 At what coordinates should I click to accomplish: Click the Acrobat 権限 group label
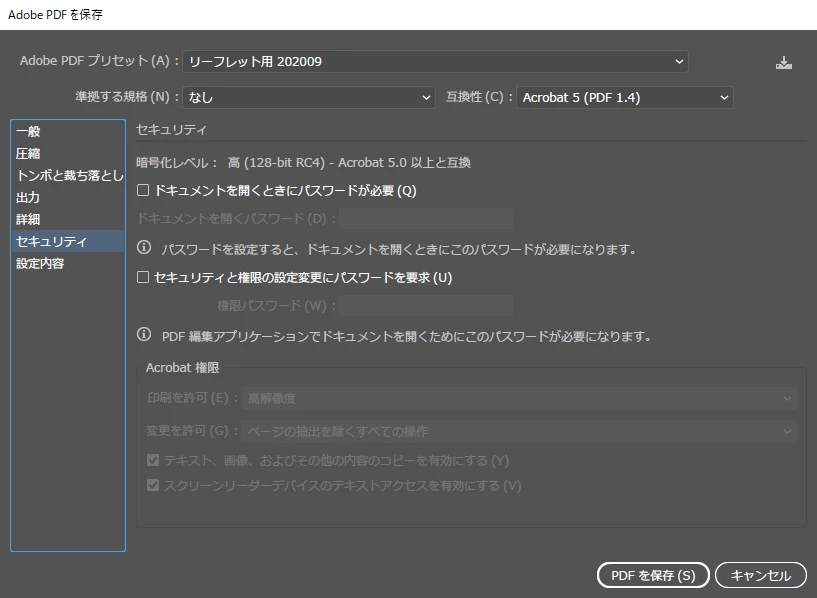(x=182, y=368)
